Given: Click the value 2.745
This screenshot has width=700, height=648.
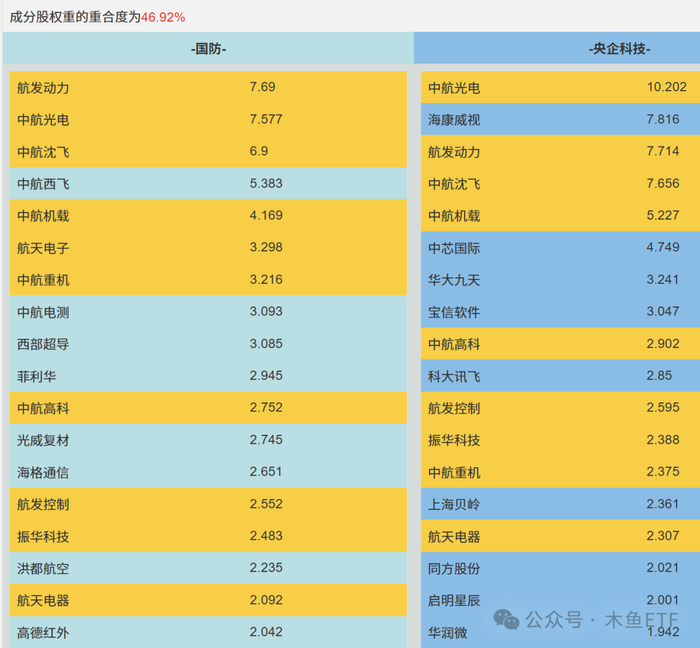Looking at the screenshot, I should pos(266,440).
